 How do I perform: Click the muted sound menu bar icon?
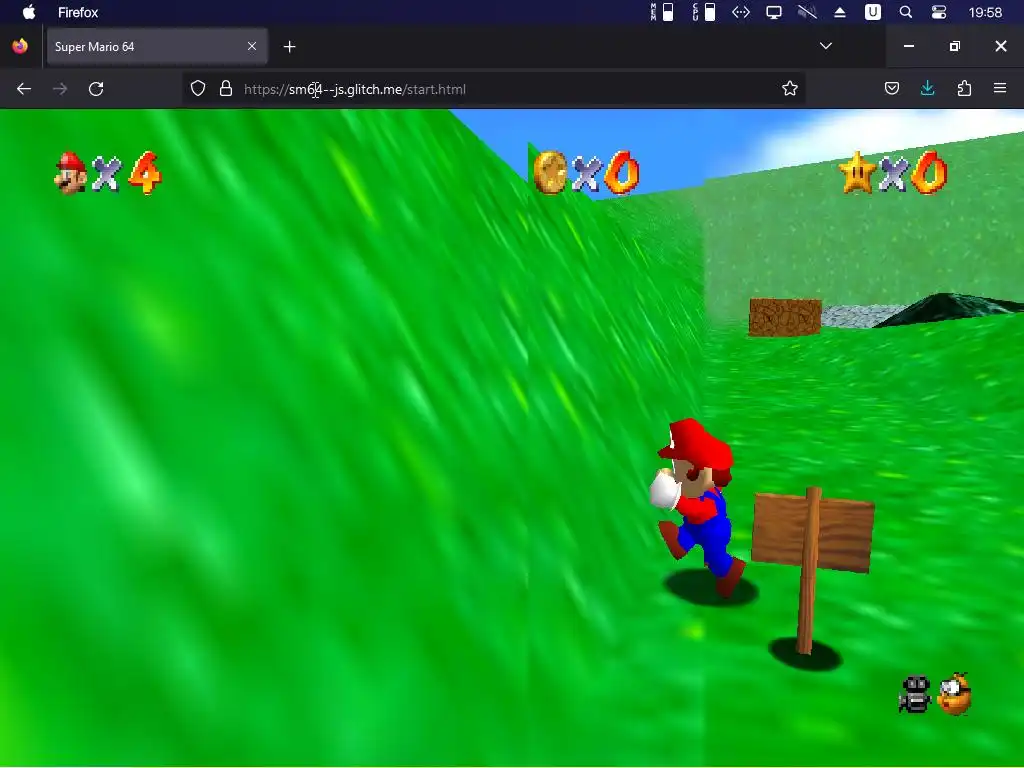click(807, 12)
